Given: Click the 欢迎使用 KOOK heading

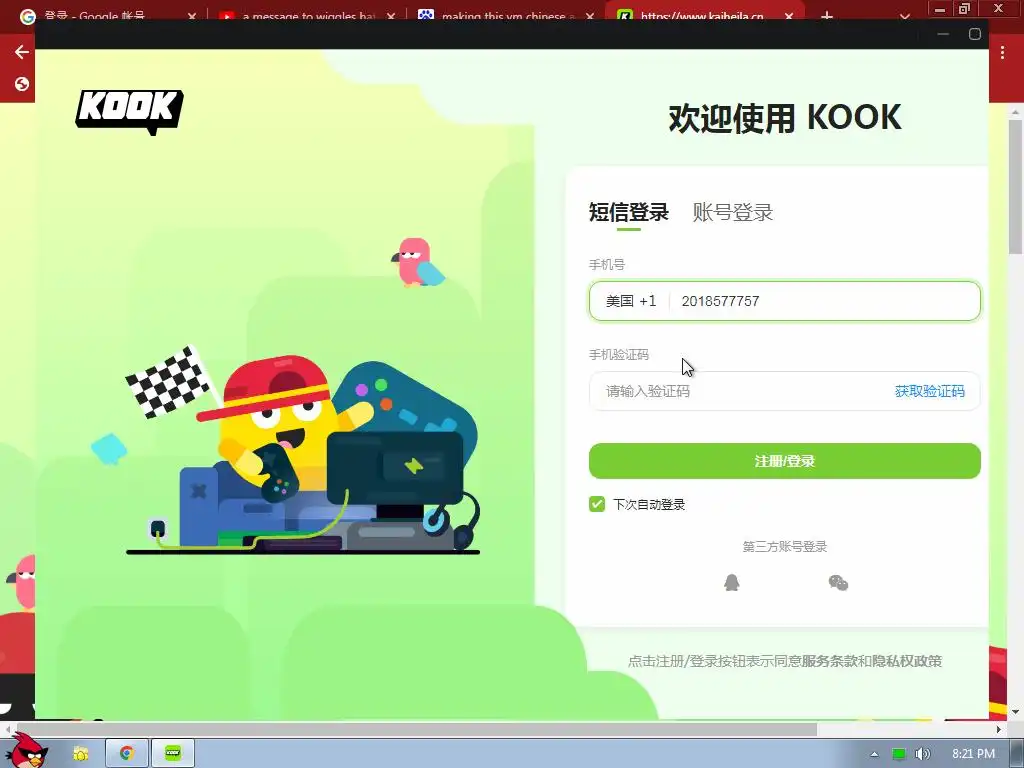Looking at the screenshot, I should (784, 118).
